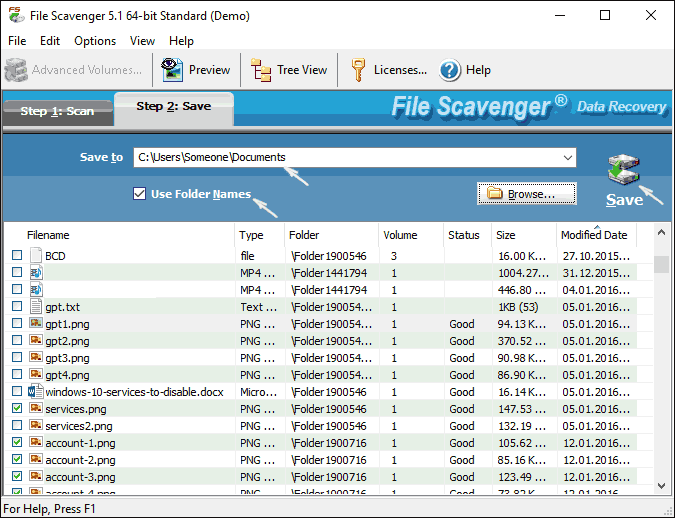
Task: Click the Word icon of windows-10-services-to-disable.docx
Action: click(x=35, y=391)
